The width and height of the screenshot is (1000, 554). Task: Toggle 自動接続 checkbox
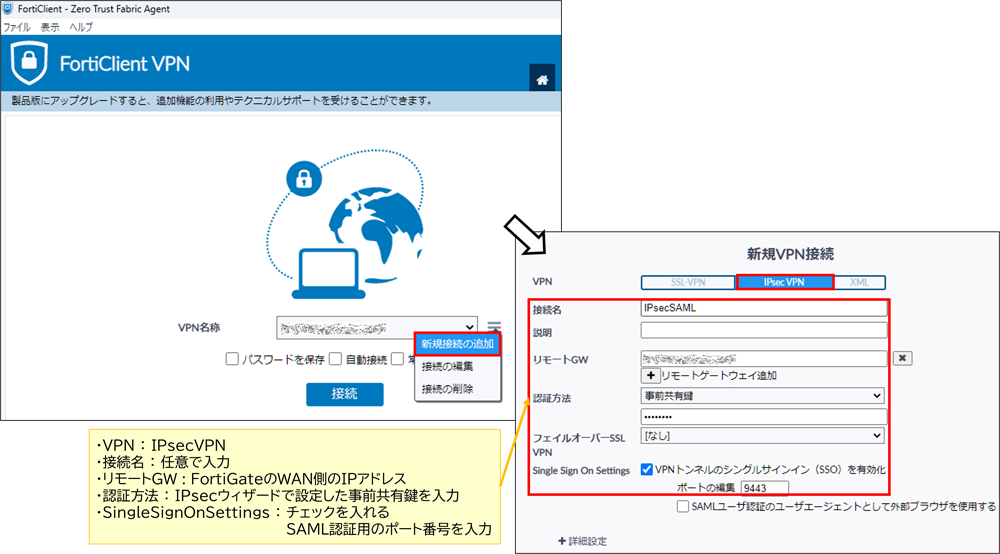[x=336, y=359]
